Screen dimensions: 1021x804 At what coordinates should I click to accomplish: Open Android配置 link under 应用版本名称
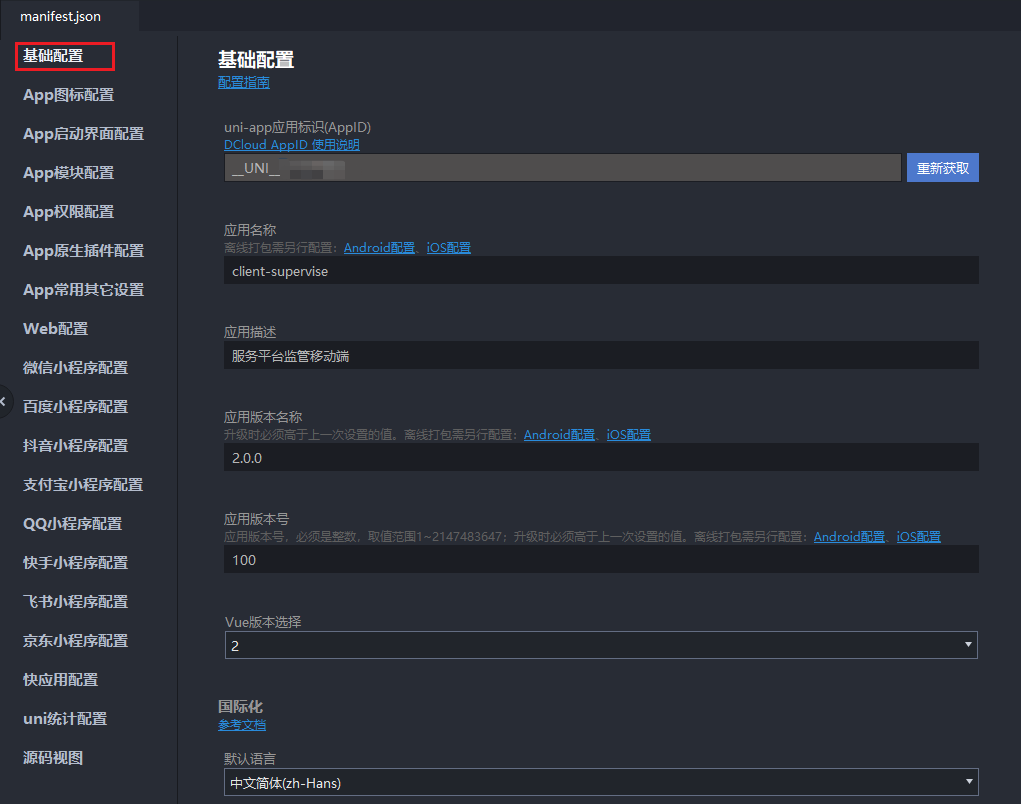pyautogui.click(x=559, y=434)
